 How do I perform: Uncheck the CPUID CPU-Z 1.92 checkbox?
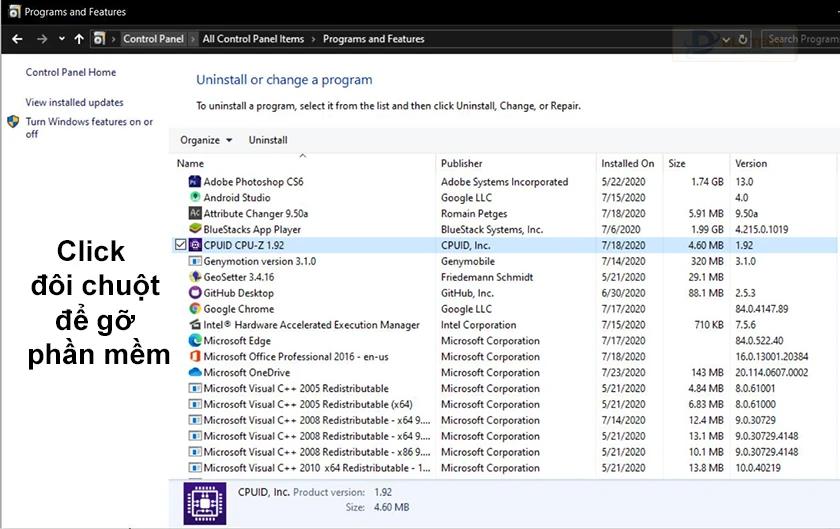180,245
